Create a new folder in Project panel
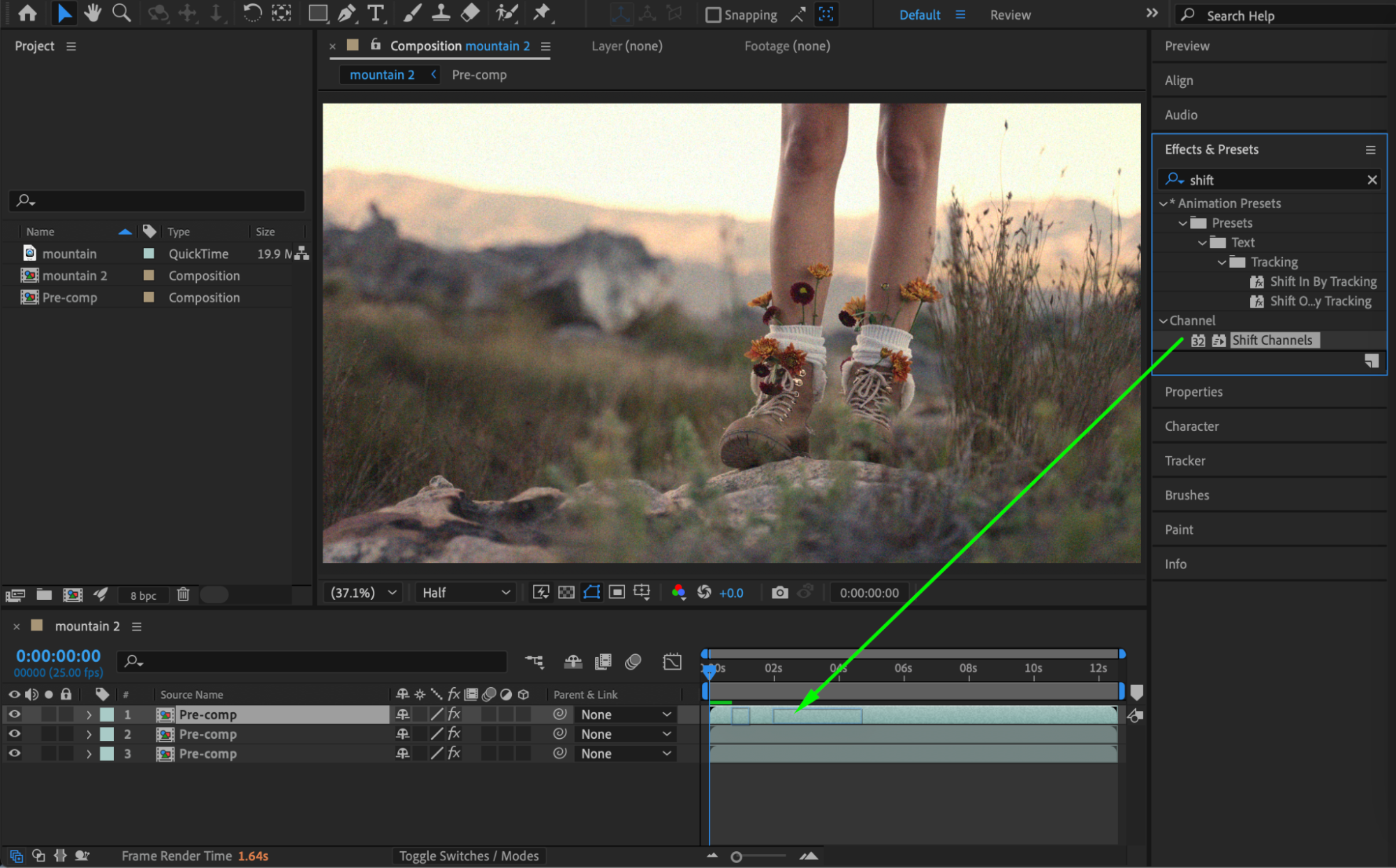The image size is (1396, 868). coord(44,594)
